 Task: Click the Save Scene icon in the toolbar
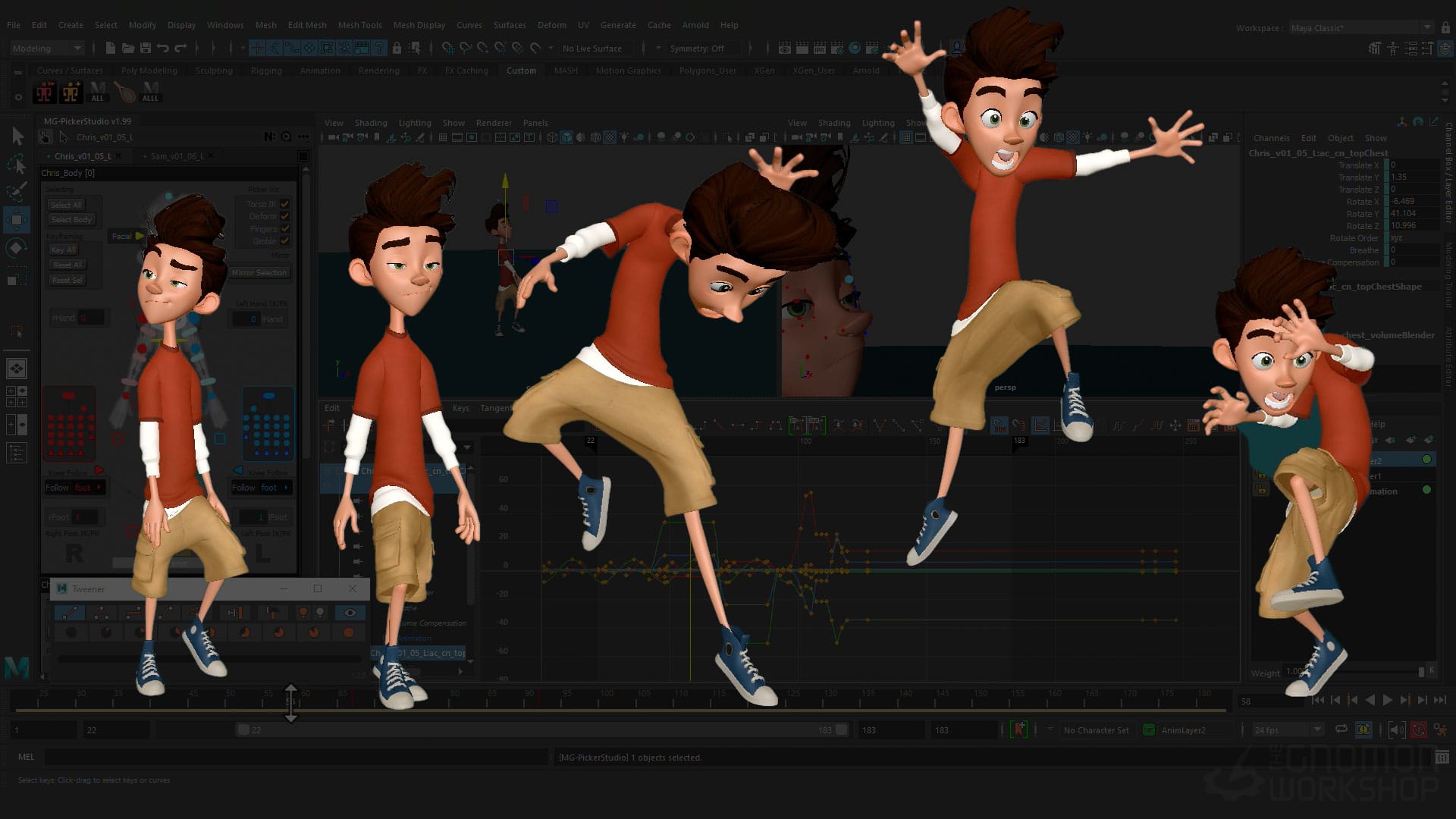coord(146,48)
